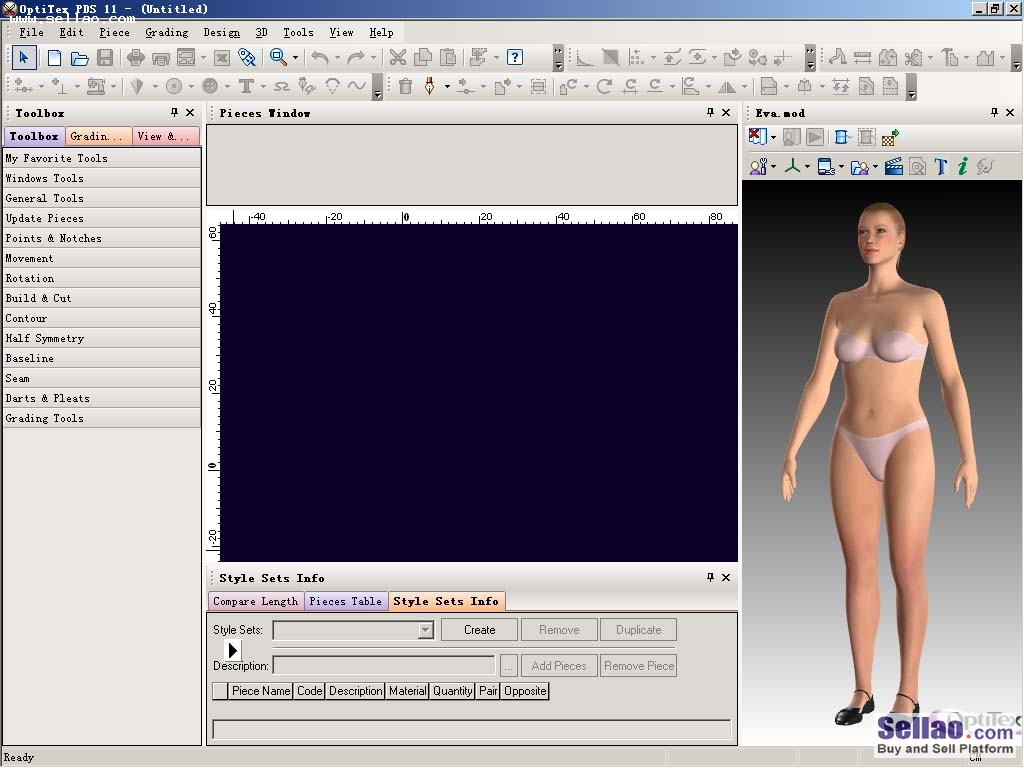
Task: Click the floppy disk Save icon
Action: point(105,58)
